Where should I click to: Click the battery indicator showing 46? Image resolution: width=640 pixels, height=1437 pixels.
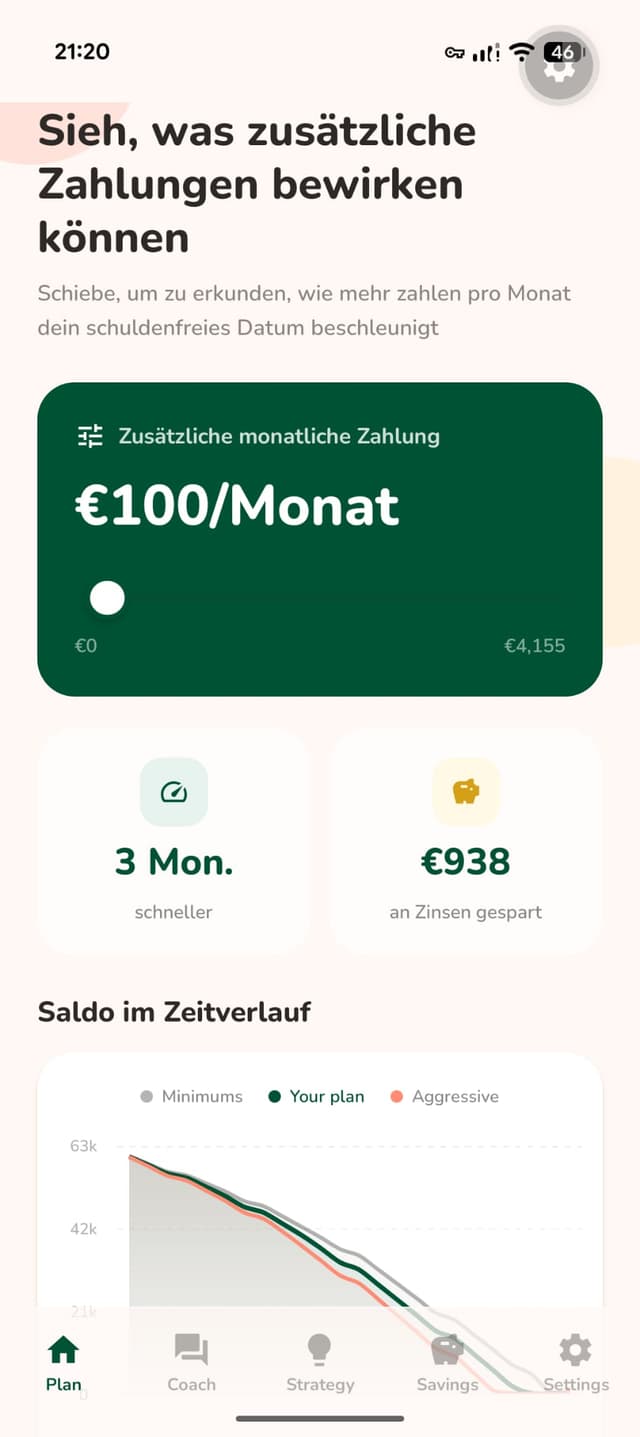(x=561, y=51)
